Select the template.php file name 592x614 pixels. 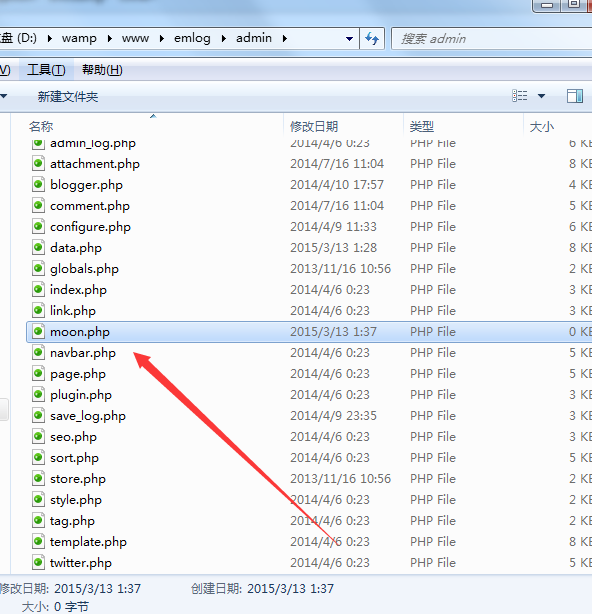coord(88,542)
